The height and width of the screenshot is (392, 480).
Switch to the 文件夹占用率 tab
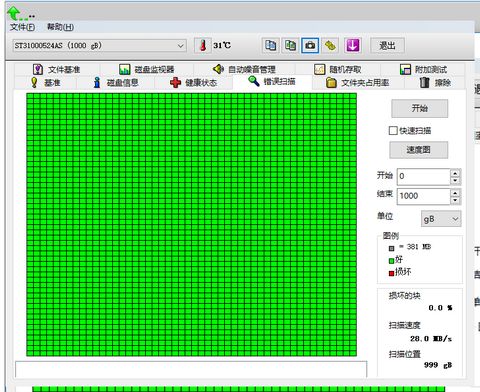click(357, 82)
